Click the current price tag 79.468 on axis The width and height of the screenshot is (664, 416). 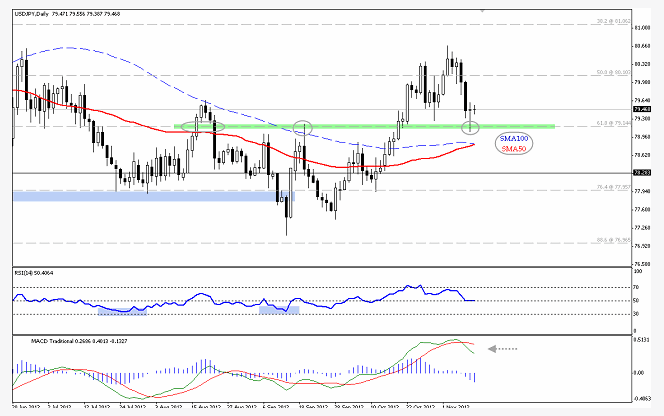coord(641,109)
